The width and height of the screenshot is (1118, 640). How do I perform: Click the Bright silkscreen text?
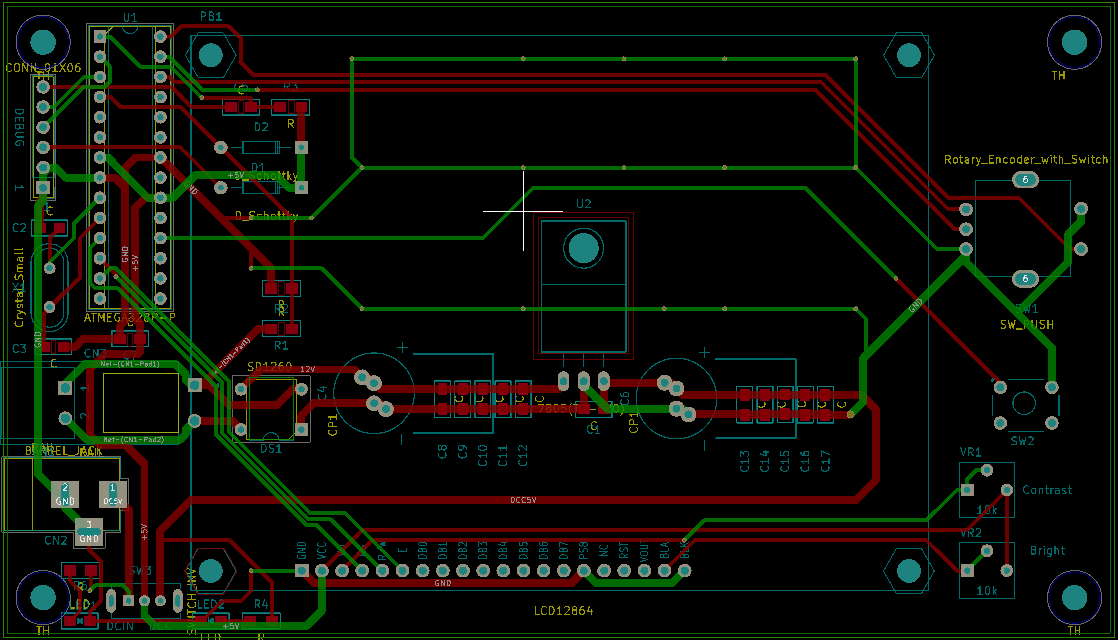point(1047,550)
